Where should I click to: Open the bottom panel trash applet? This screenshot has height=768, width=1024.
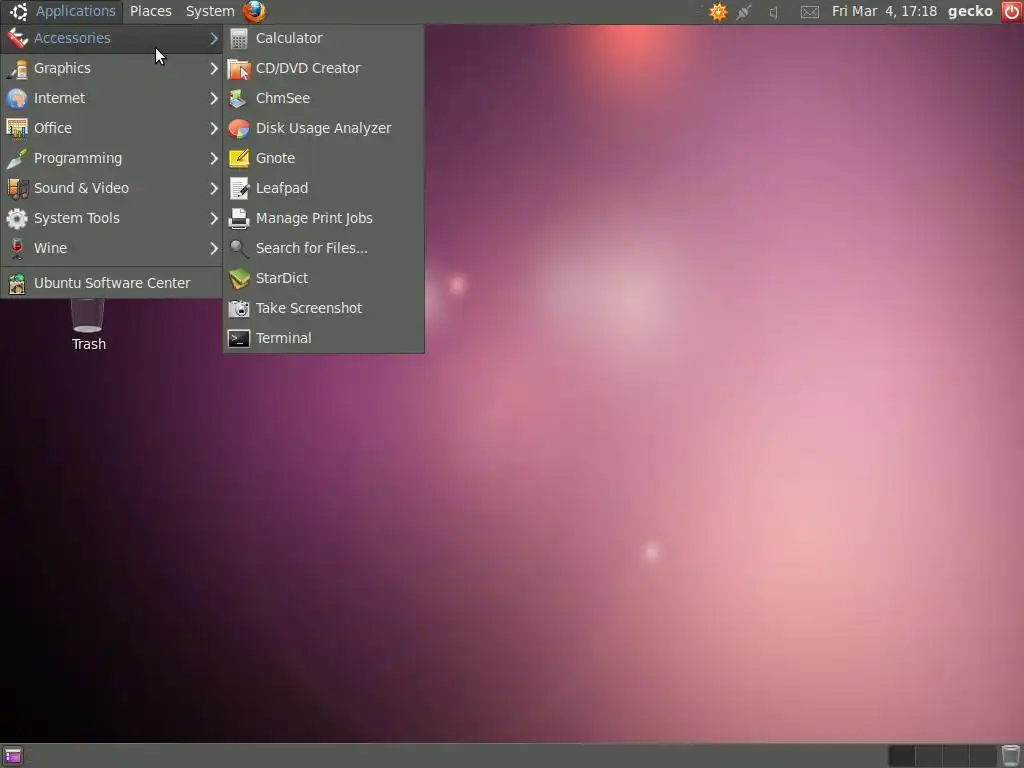pos(1010,756)
